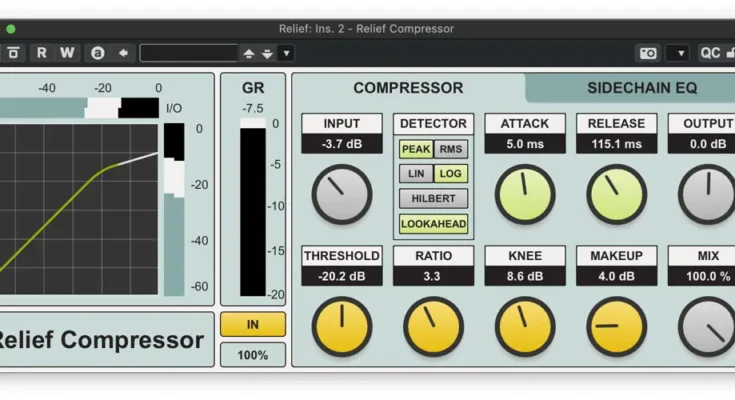Select RMS detector mode
The height and width of the screenshot is (400, 735).
(x=450, y=149)
